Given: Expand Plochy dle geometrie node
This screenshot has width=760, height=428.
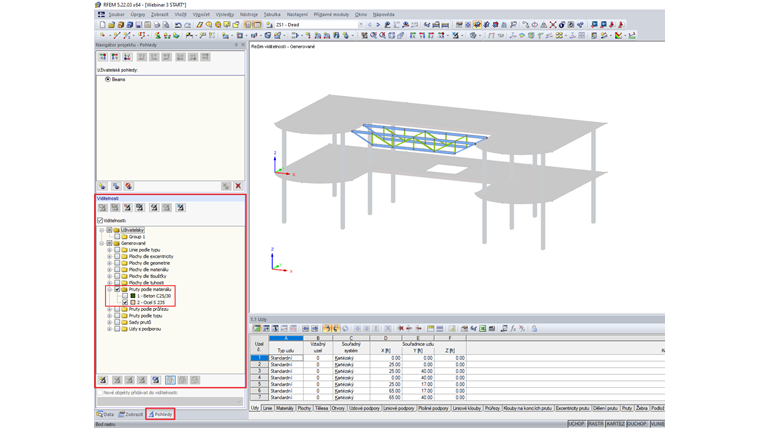Looking at the screenshot, I should pyautogui.click(x=110, y=263).
